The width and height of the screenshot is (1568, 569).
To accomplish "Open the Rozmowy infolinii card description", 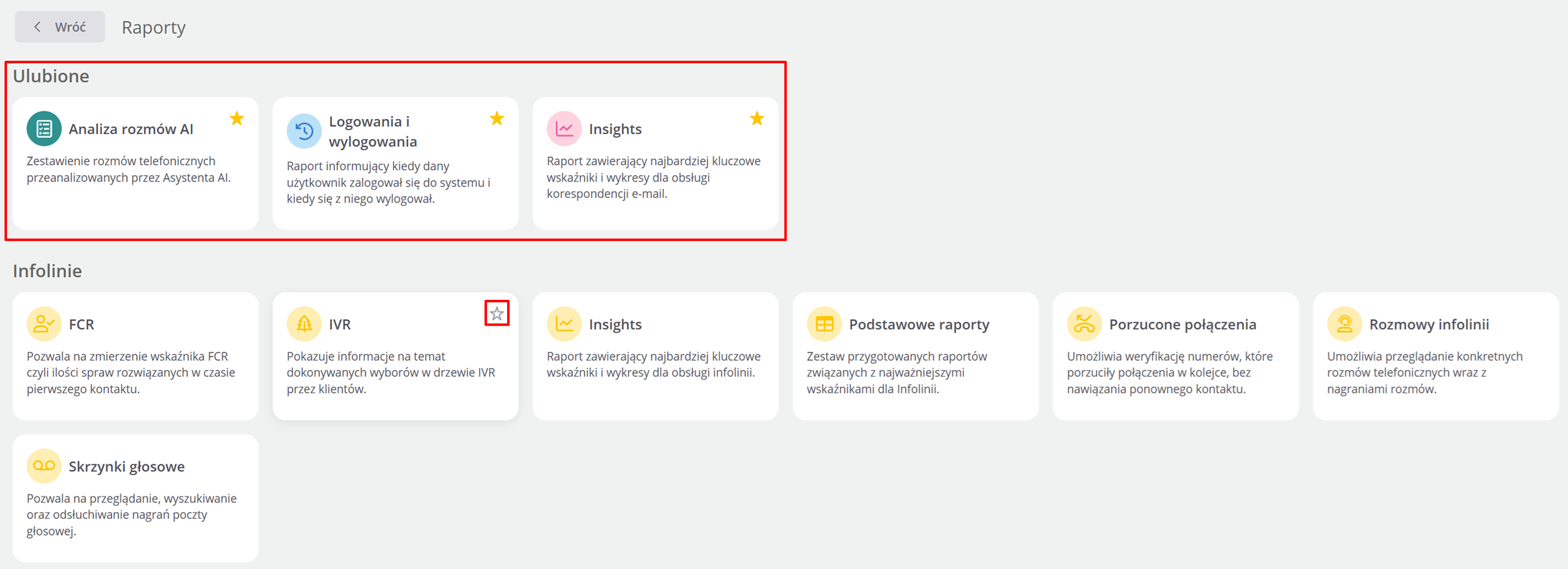I will pos(1424,372).
